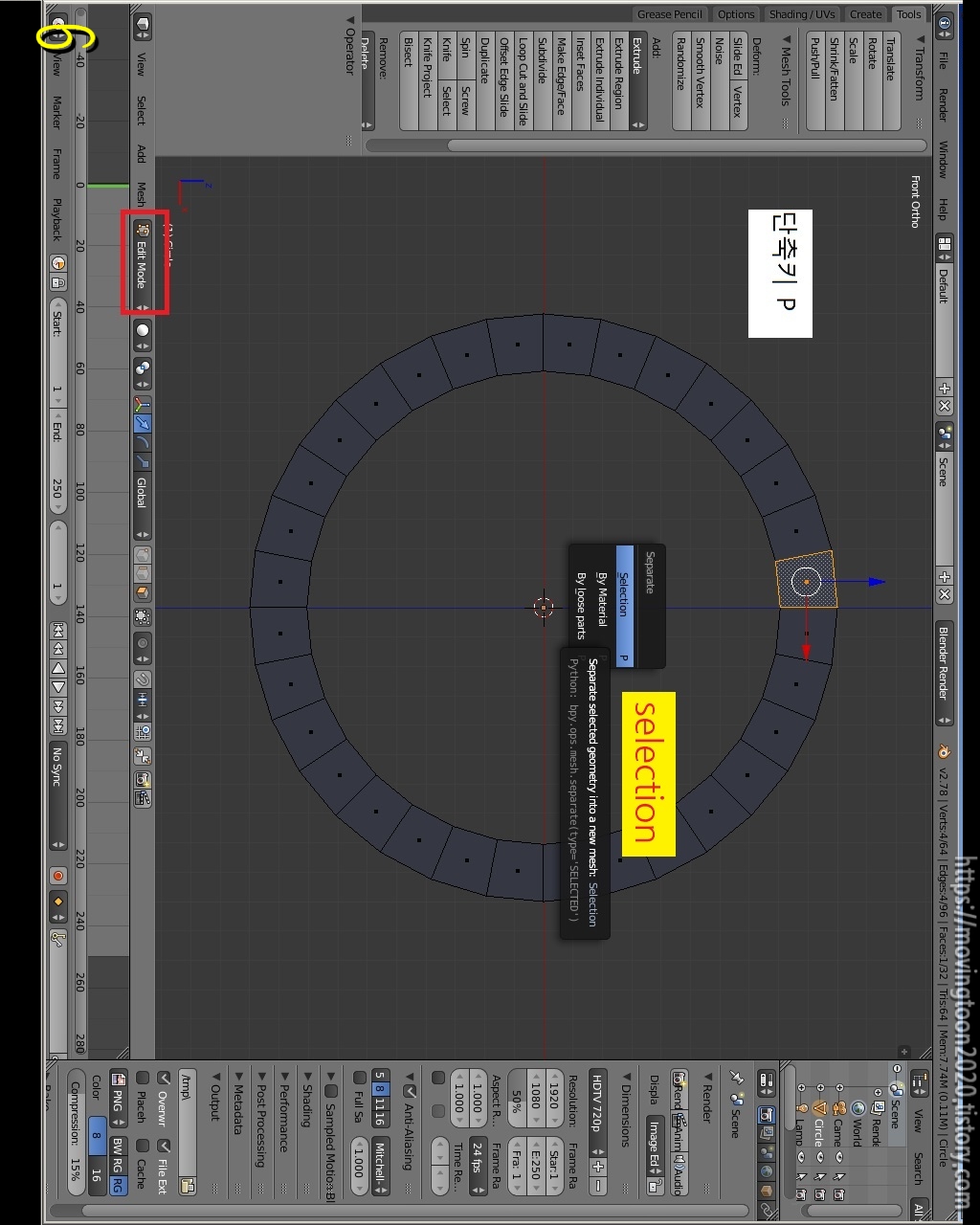Click the Knife Project button
This screenshot has height=1225, width=980.
click(x=427, y=79)
